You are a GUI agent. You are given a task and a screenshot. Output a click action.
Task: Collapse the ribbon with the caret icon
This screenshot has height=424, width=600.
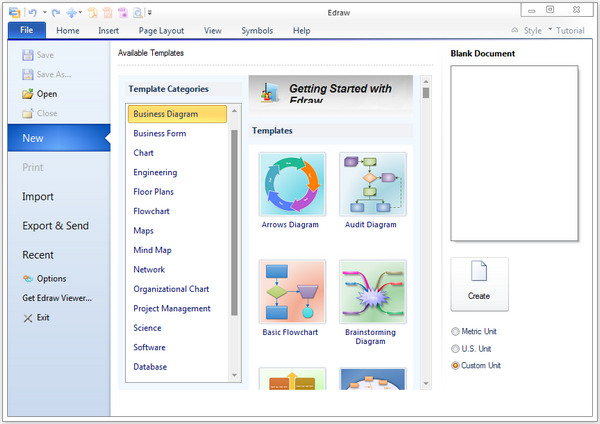pos(515,30)
